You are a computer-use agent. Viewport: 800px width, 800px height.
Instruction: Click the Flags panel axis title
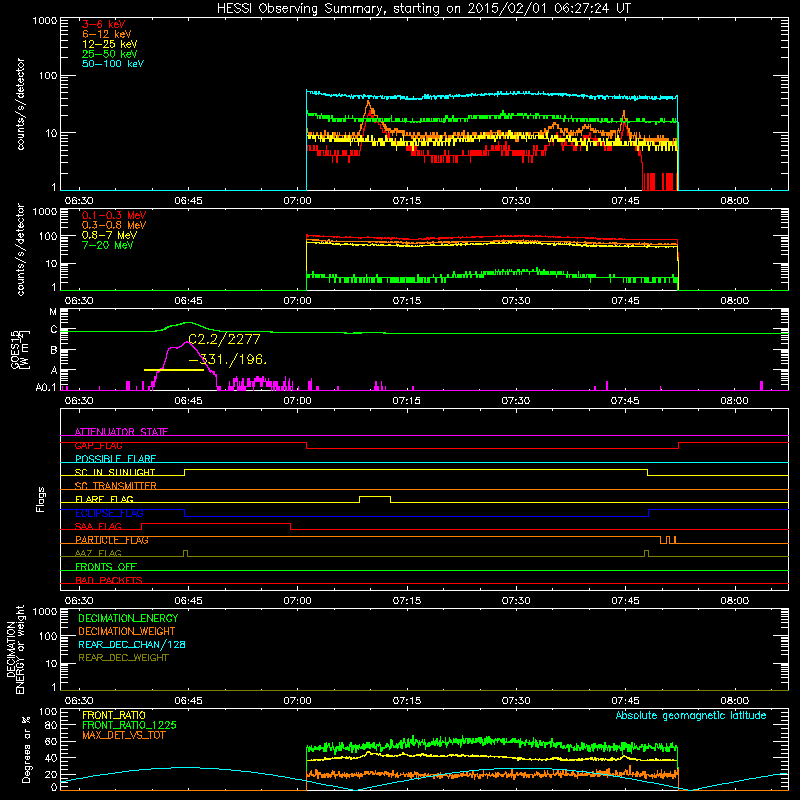coord(41,499)
